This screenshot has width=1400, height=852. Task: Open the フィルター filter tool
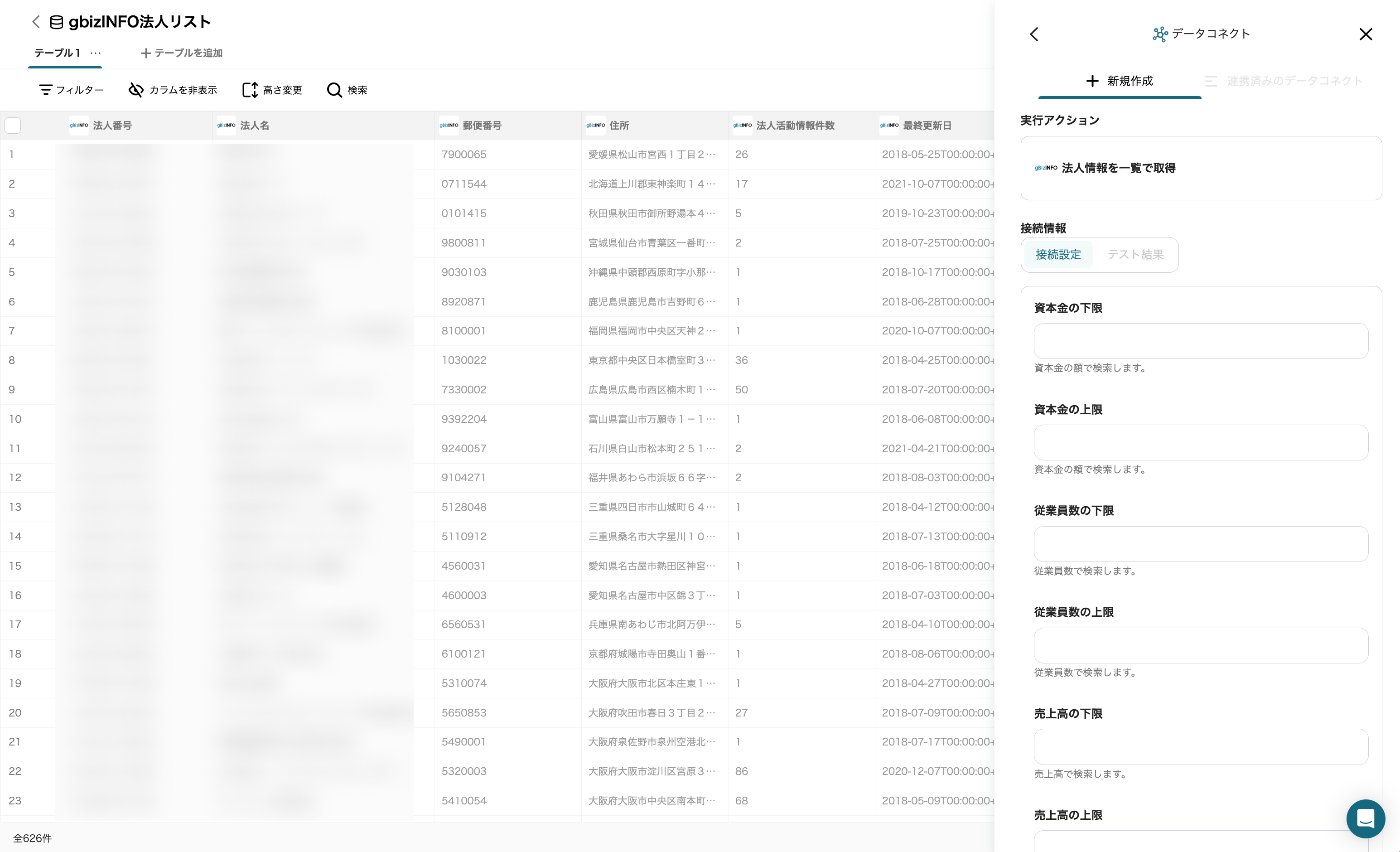[71, 90]
